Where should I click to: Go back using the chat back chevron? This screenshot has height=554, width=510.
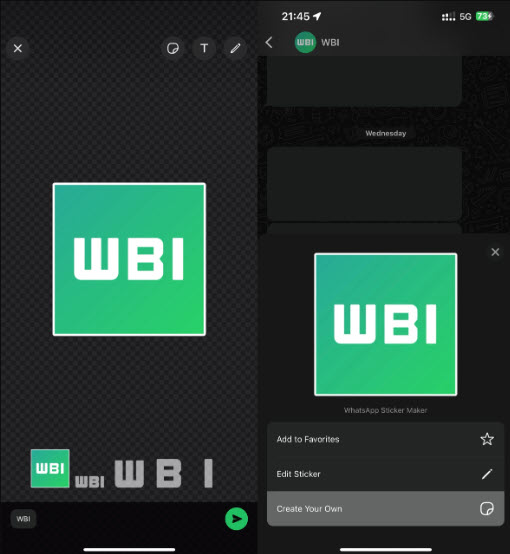coord(269,42)
